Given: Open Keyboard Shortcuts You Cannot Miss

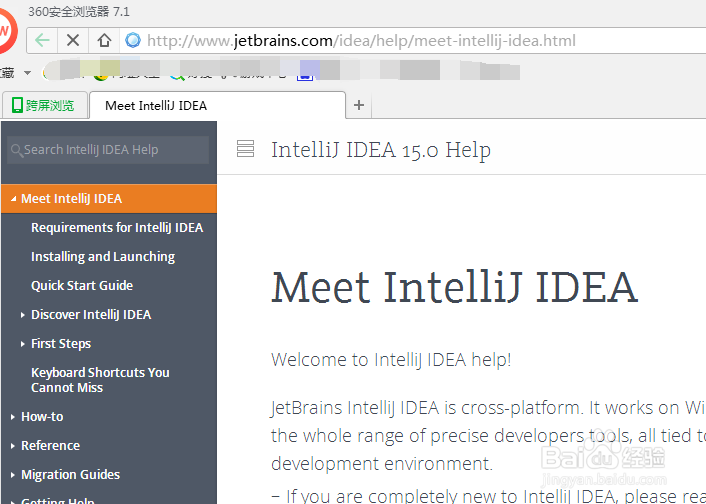Looking at the screenshot, I should (100, 380).
